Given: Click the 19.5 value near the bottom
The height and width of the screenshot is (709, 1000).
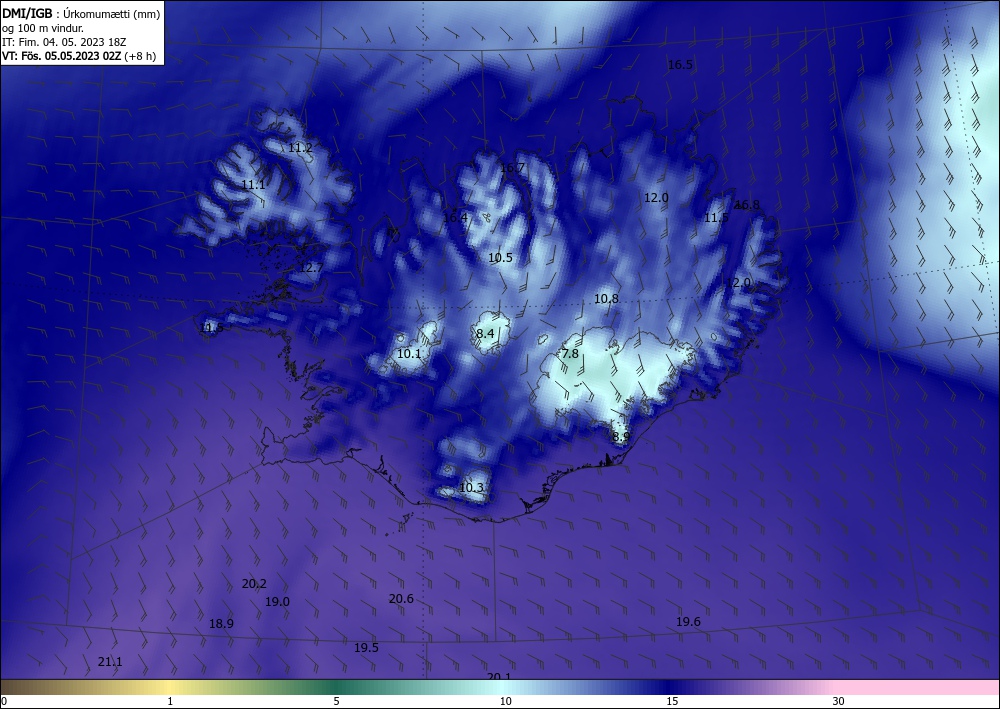Looking at the screenshot, I should pos(367,647).
